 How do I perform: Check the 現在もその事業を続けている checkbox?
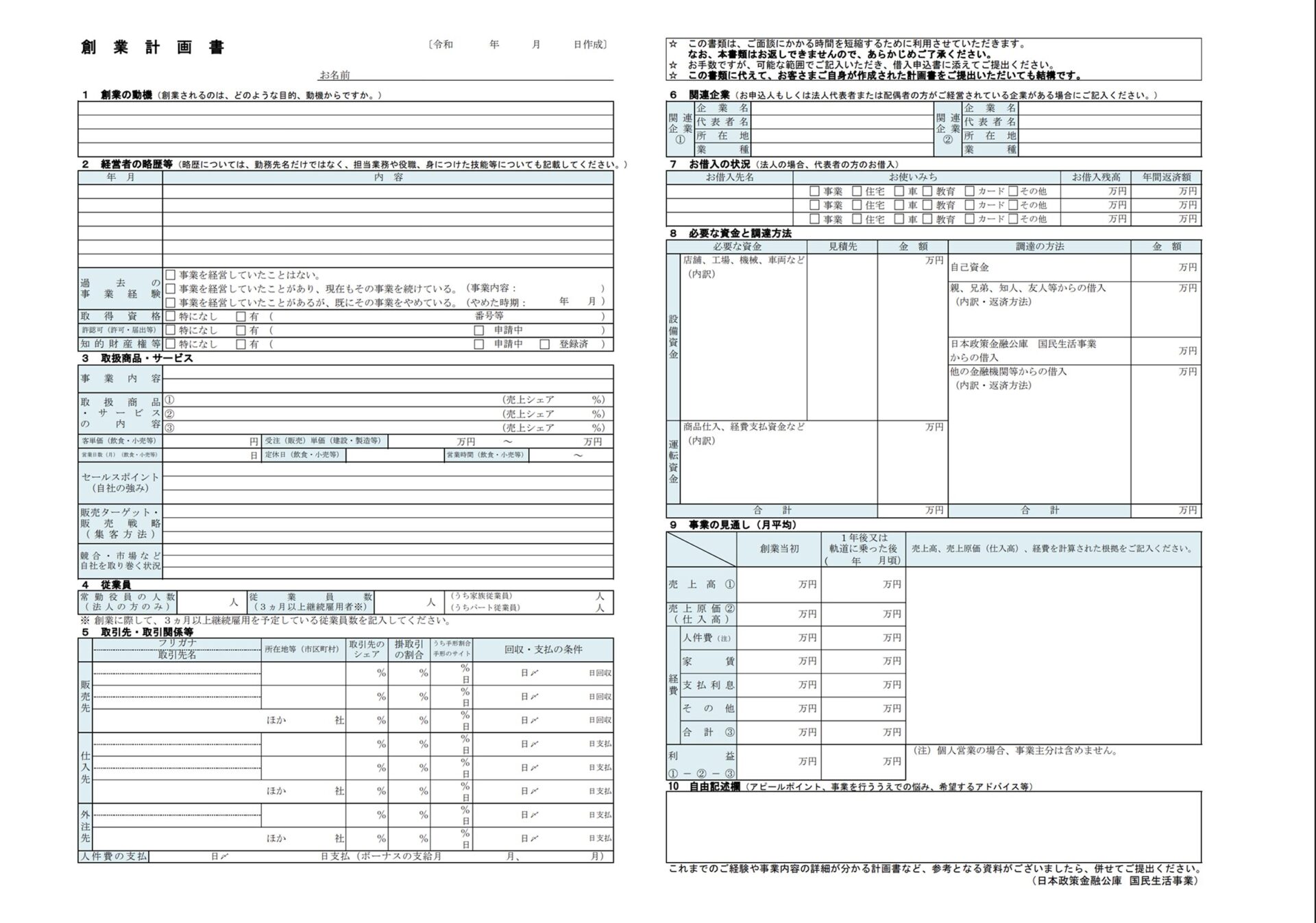[x=171, y=289]
